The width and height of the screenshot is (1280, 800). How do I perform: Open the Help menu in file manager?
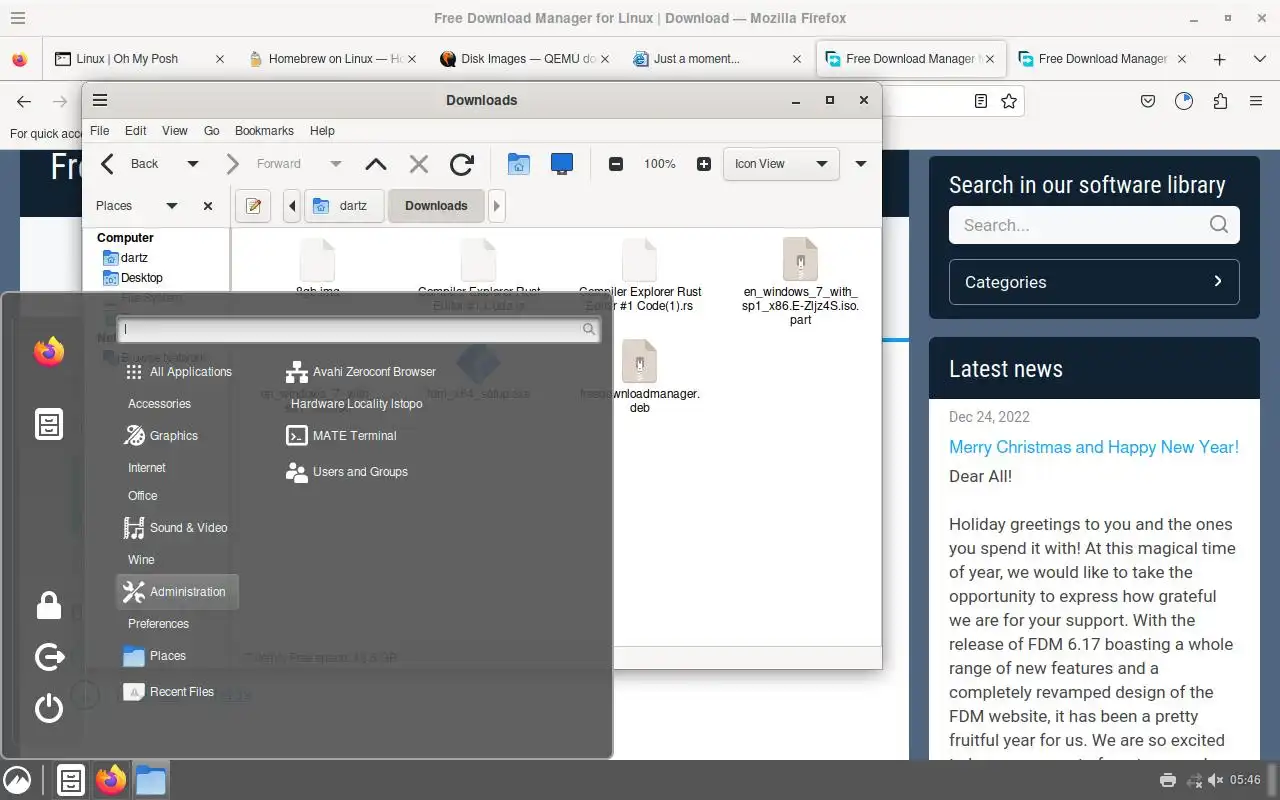click(322, 131)
